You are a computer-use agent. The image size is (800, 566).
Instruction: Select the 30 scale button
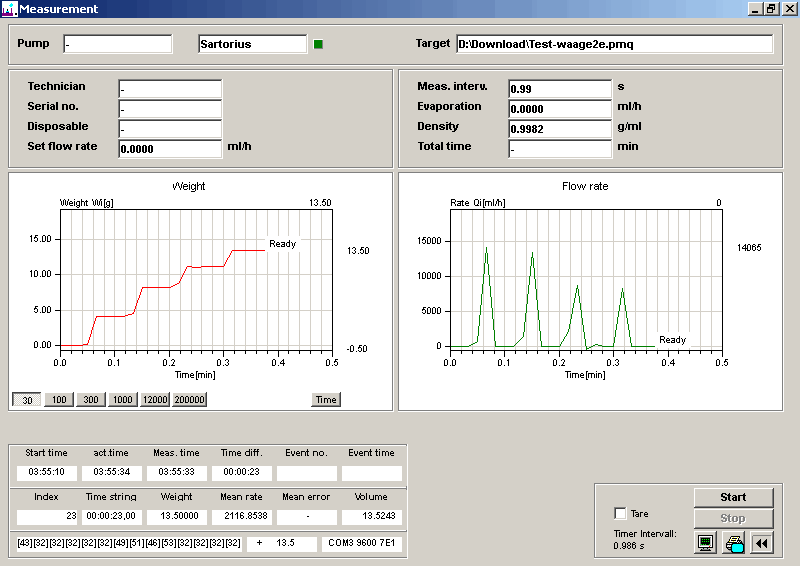[27, 400]
